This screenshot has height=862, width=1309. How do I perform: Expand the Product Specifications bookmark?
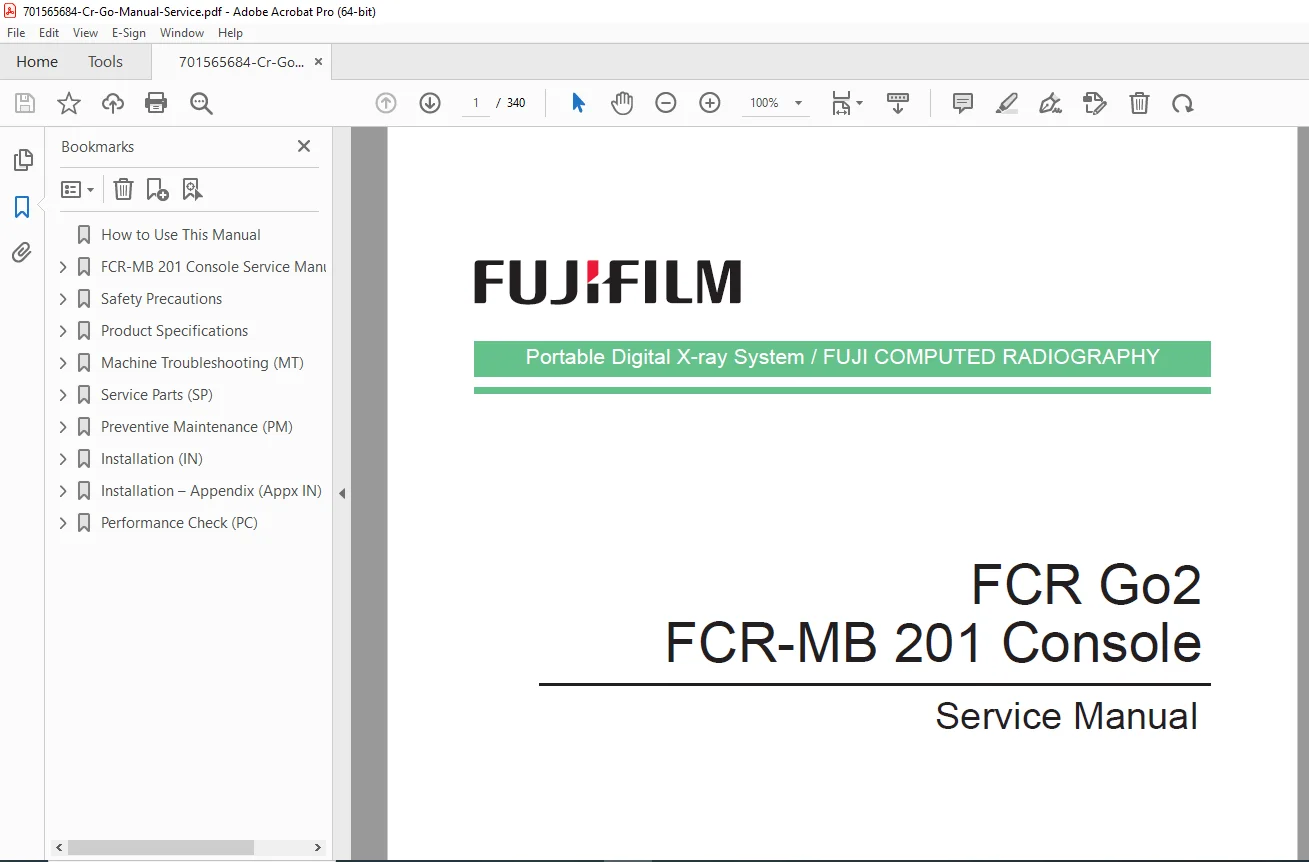click(63, 331)
